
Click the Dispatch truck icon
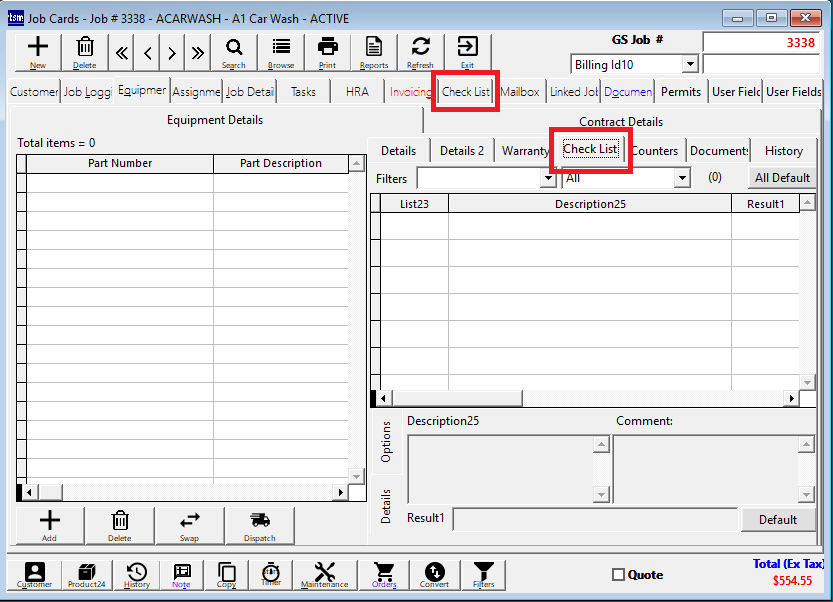(x=260, y=524)
